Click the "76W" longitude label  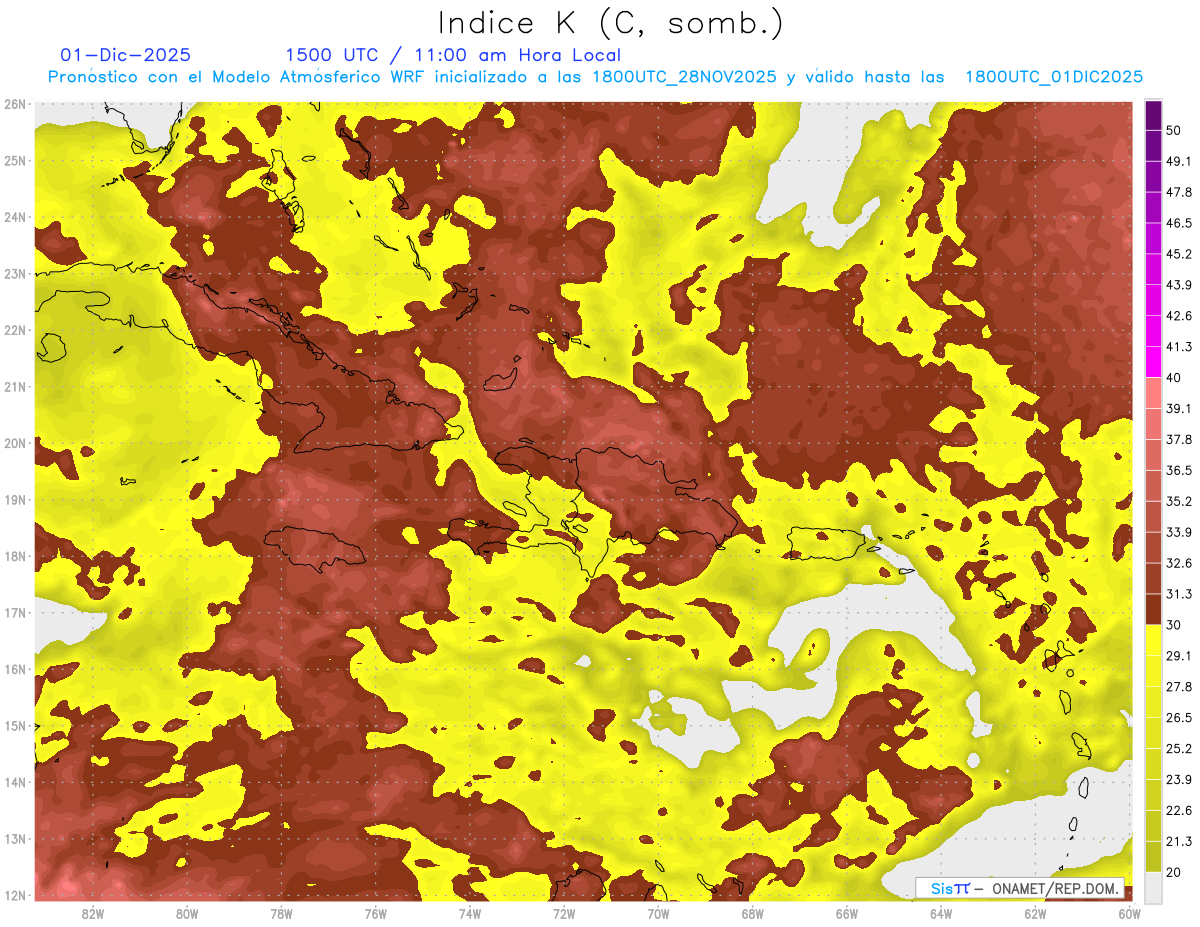[x=375, y=914]
